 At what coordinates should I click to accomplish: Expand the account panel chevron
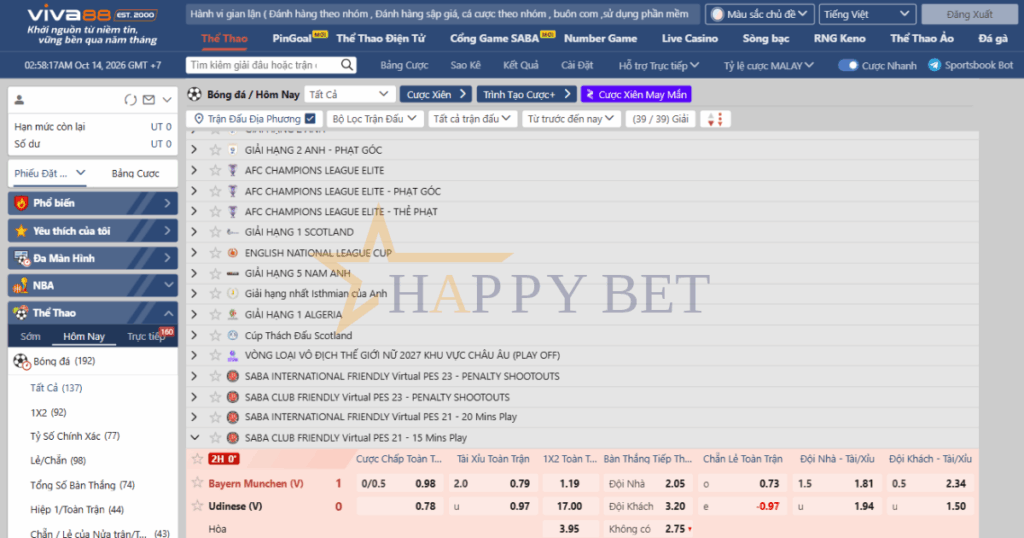(167, 100)
